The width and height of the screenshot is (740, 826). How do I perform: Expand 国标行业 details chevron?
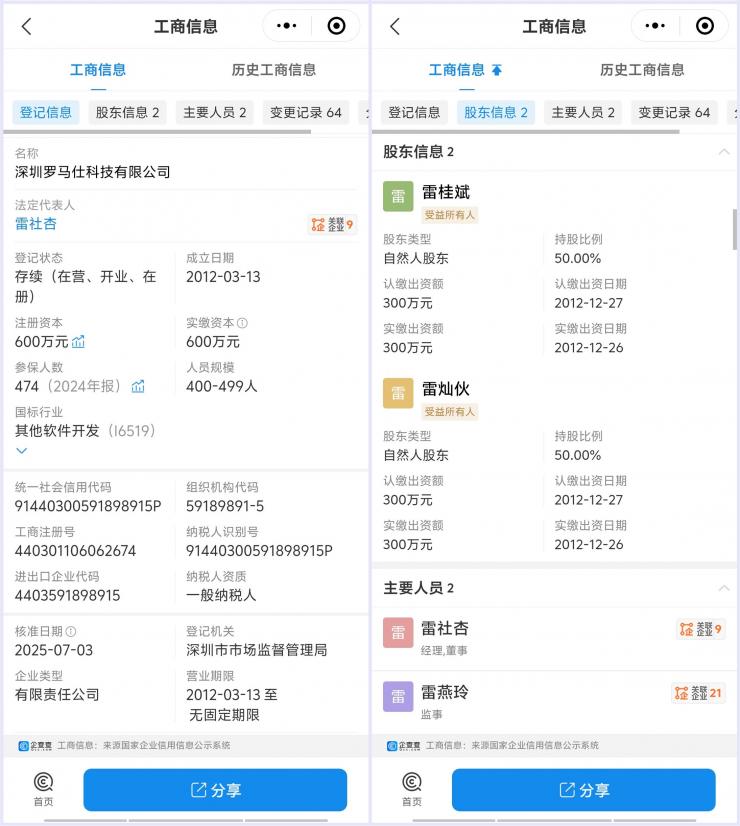click(x=22, y=451)
